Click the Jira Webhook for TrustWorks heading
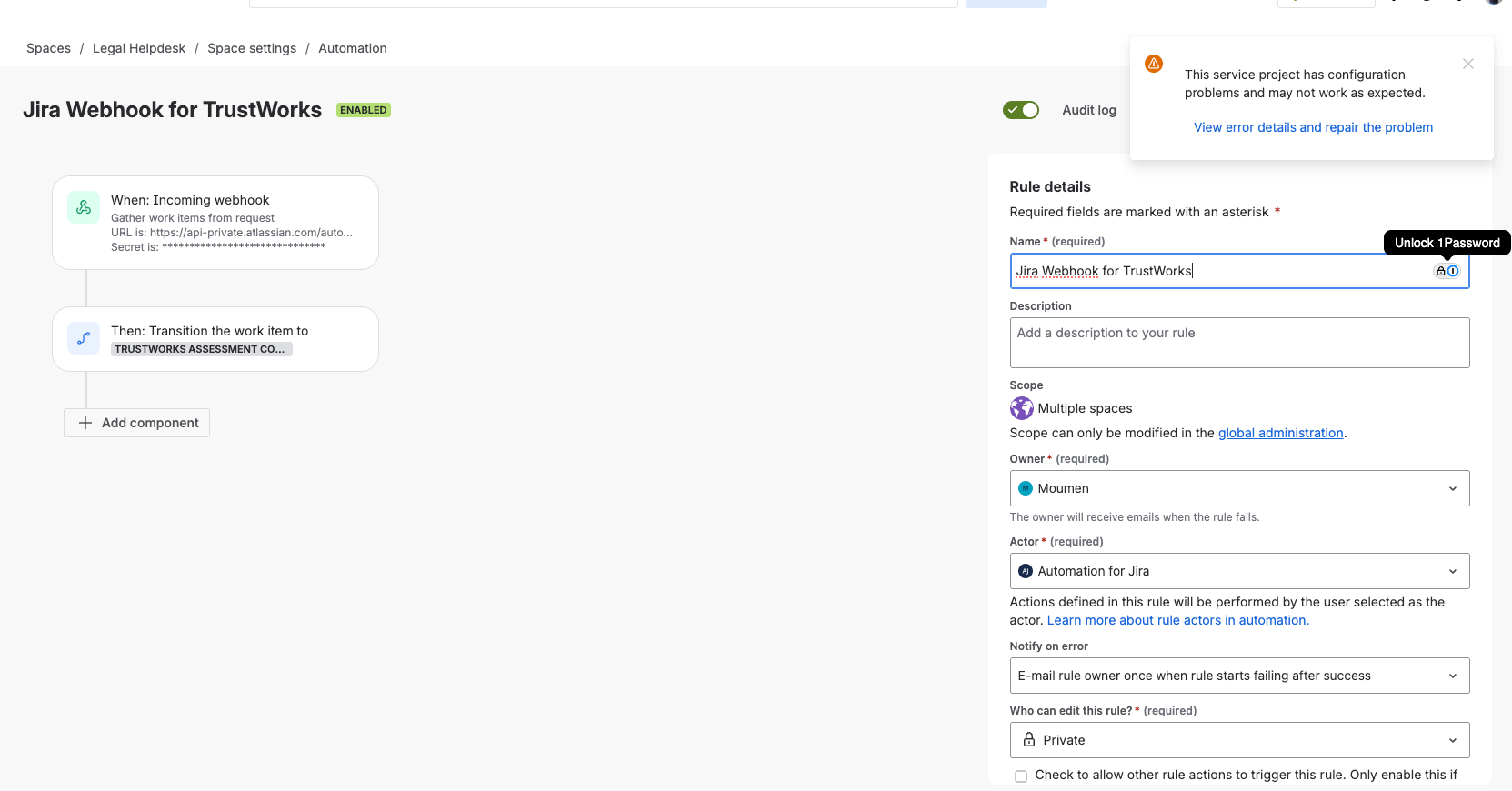The image size is (1512, 791). [x=172, y=110]
